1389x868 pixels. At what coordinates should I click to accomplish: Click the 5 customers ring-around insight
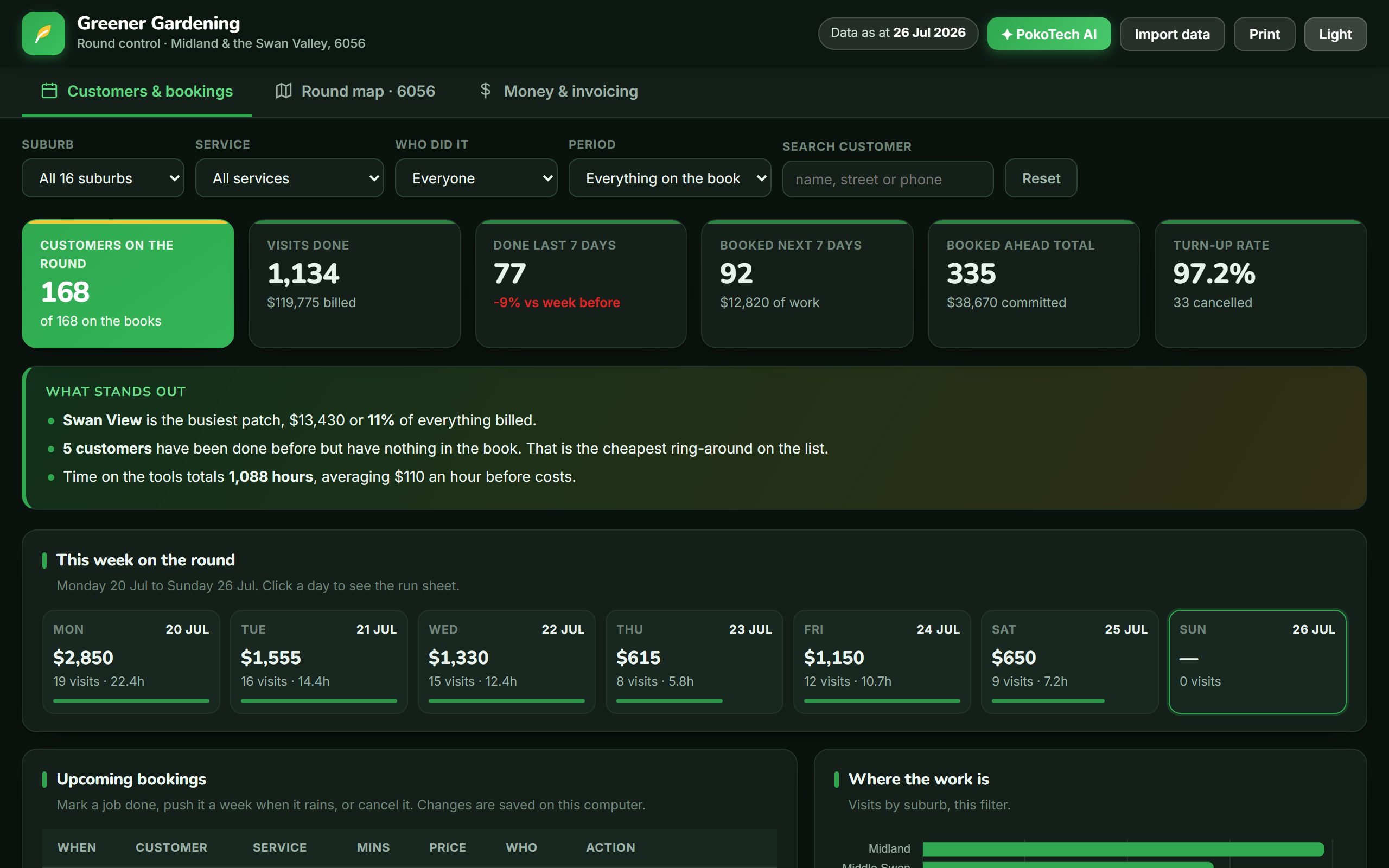coord(445,448)
